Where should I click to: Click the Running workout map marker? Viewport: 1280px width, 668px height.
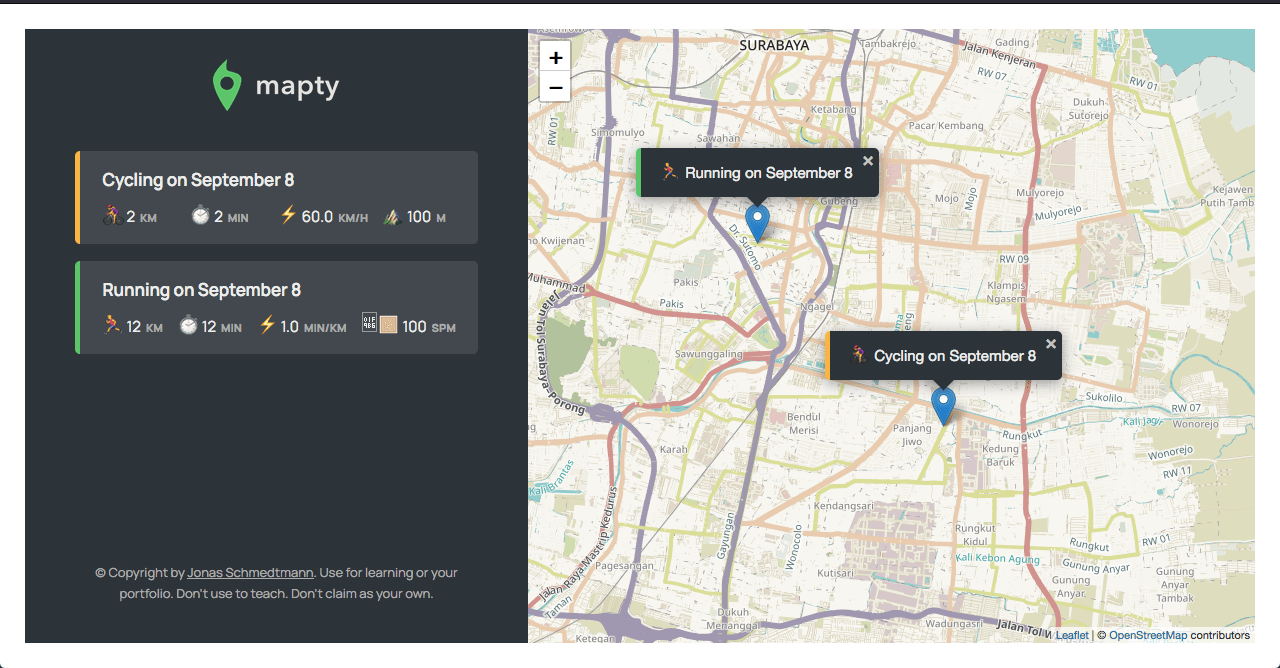click(758, 222)
